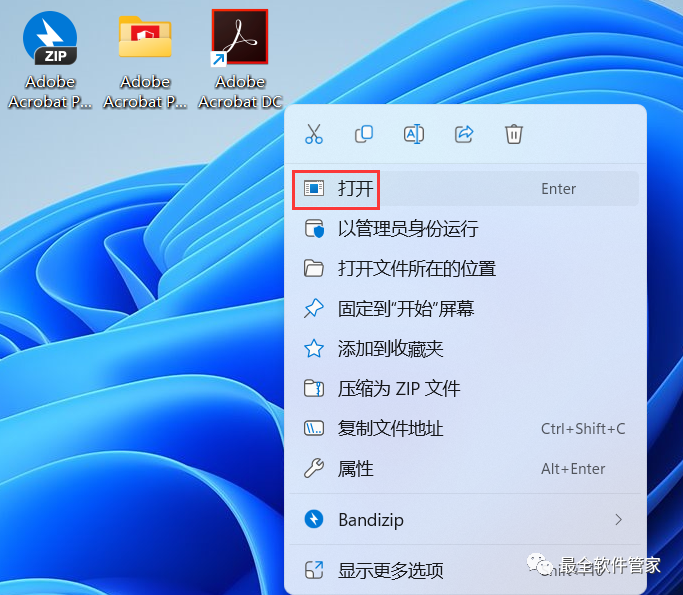Select the Adobe Acrobat ZIP archive desktop icon
The width and height of the screenshot is (683, 595).
coord(50,39)
